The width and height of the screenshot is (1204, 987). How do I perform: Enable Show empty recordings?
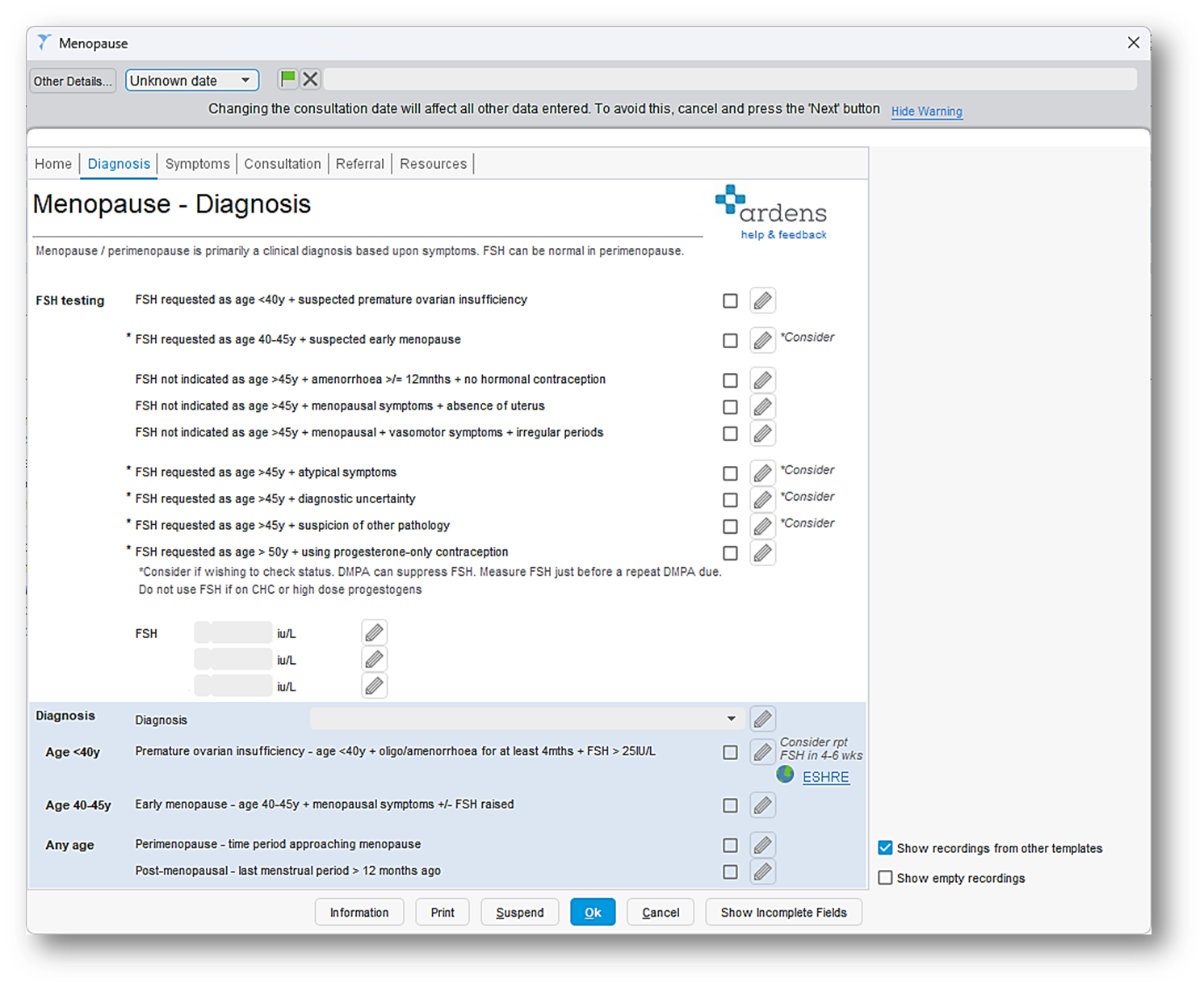tap(885, 878)
